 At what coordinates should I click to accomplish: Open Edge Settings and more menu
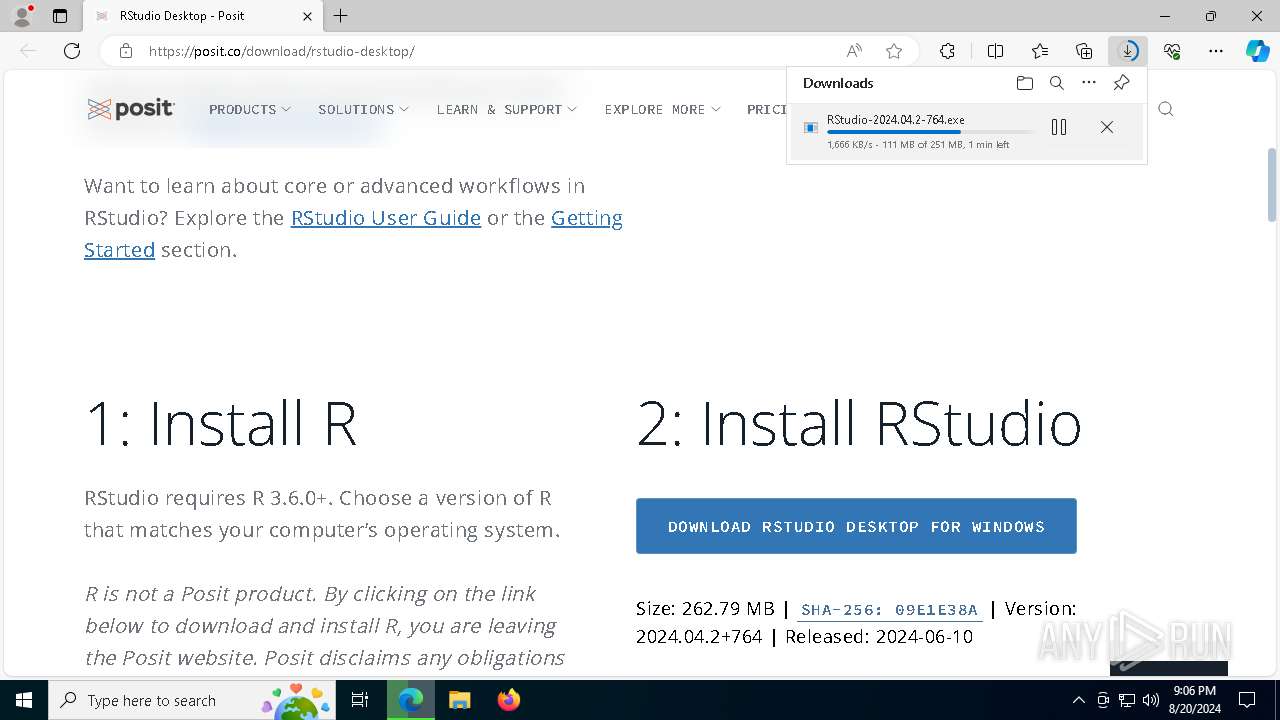tap(1216, 51)
